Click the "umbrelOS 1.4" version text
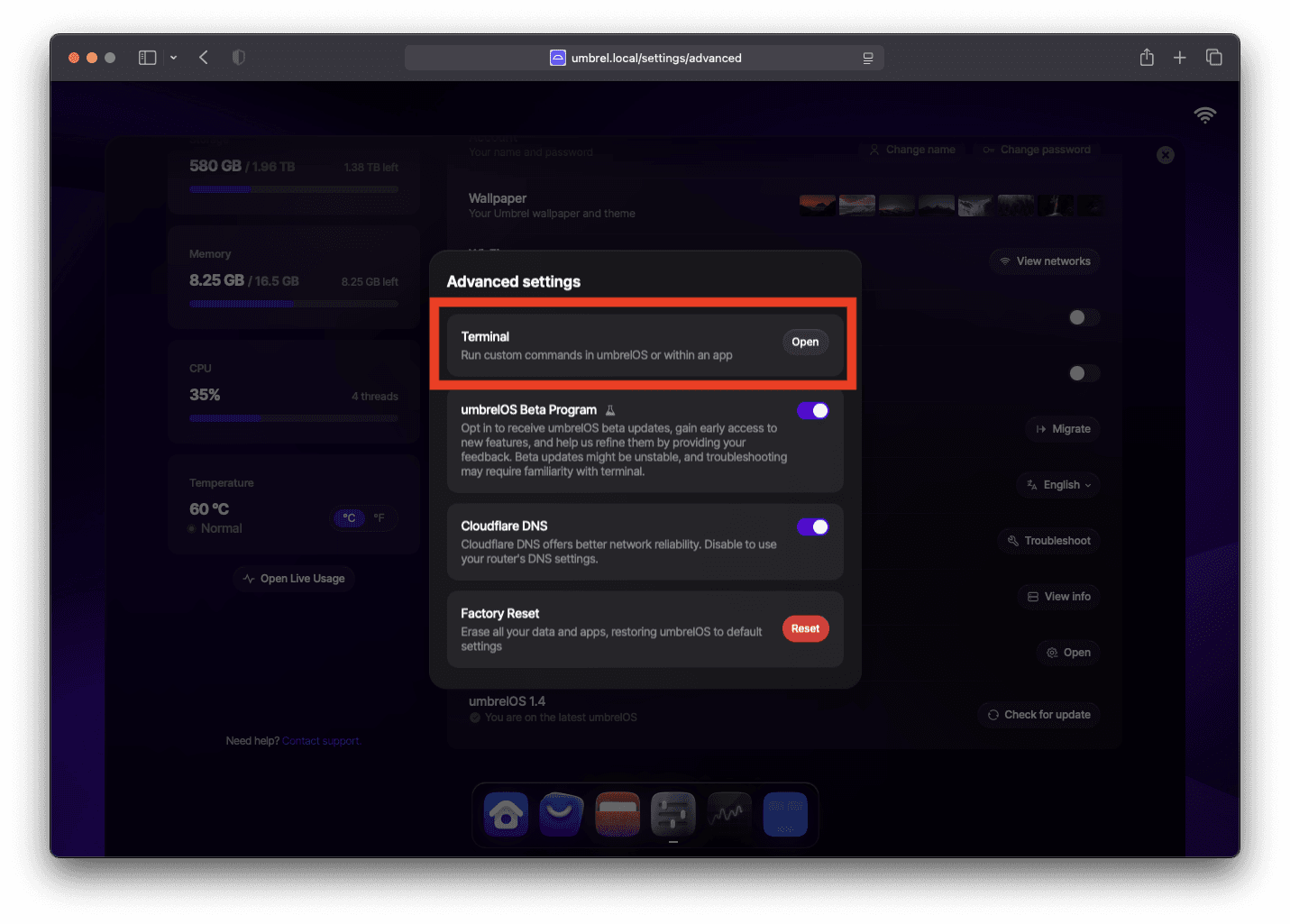Screen dimensions: 1290x924 point(507,701)
